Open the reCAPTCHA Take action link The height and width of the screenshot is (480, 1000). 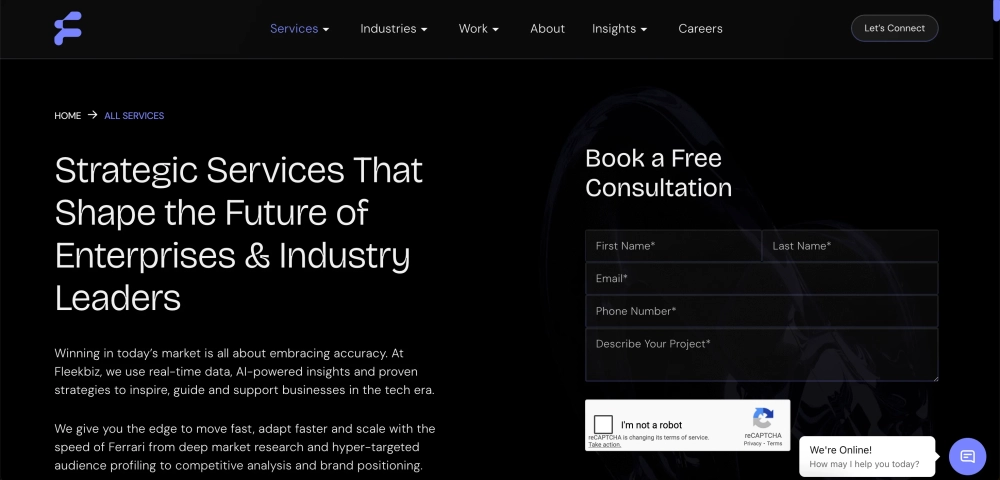[604, 445]
